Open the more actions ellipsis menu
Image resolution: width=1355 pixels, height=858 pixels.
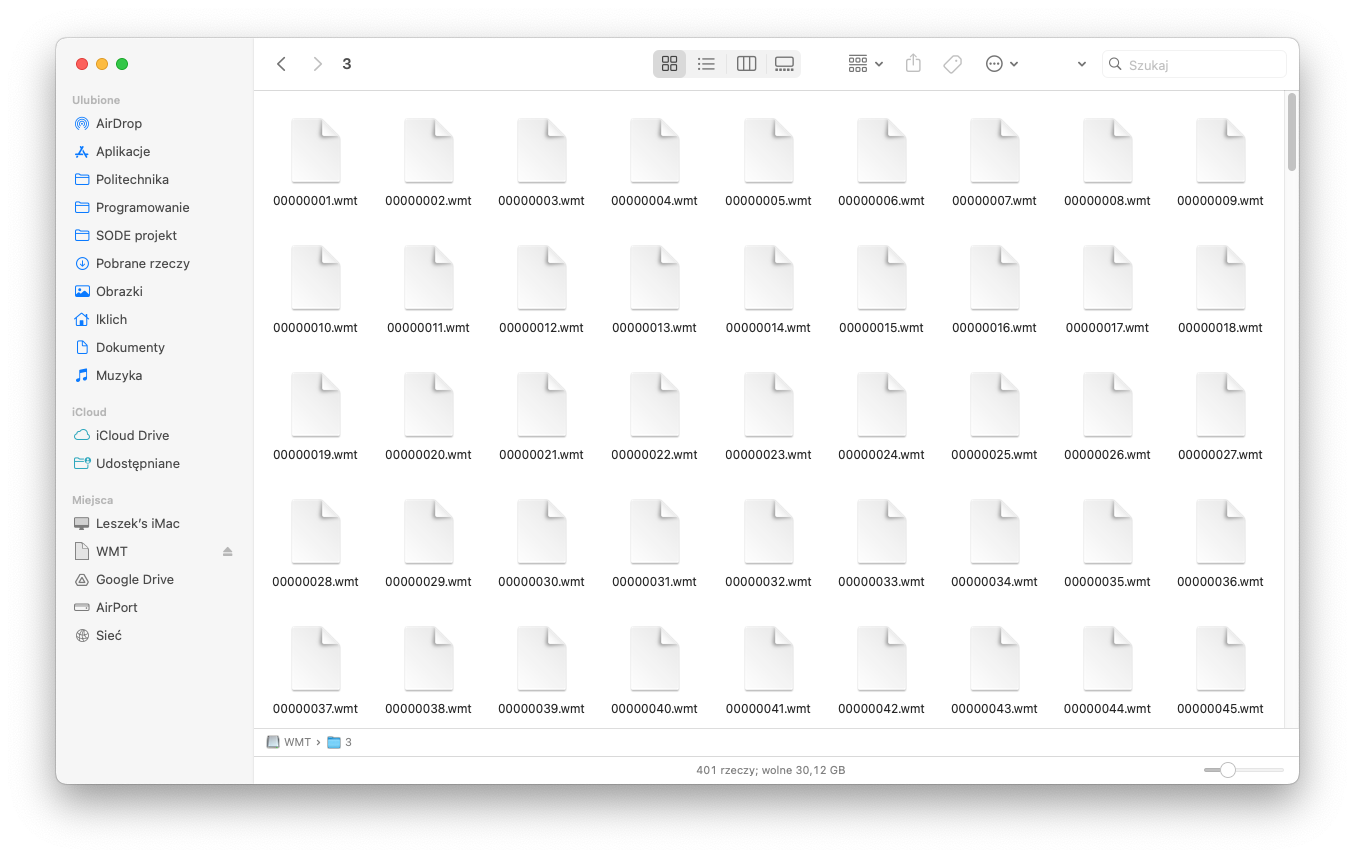pos(1002,64)
